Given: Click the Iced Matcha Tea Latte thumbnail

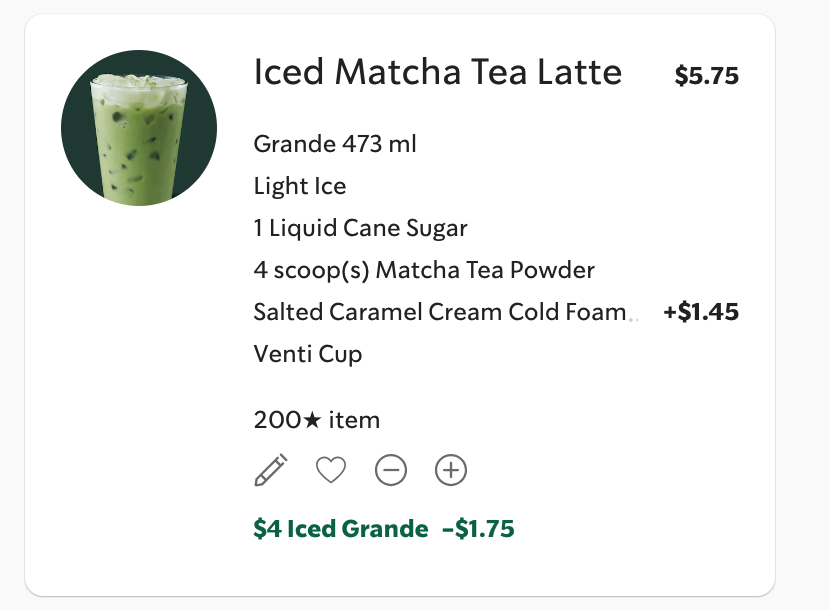Looking at the screenshot, I should point(139,128).
